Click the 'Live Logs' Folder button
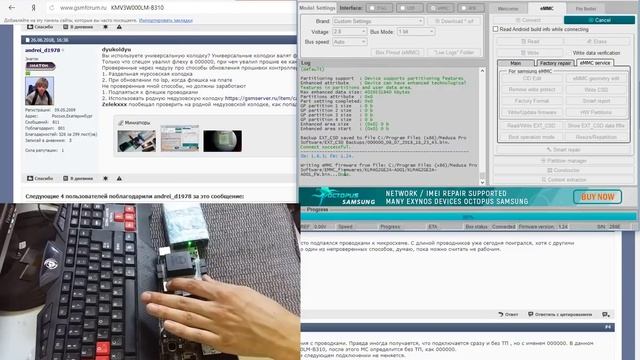640x360 pixels. pyautogui.click(x=454, y=52)
